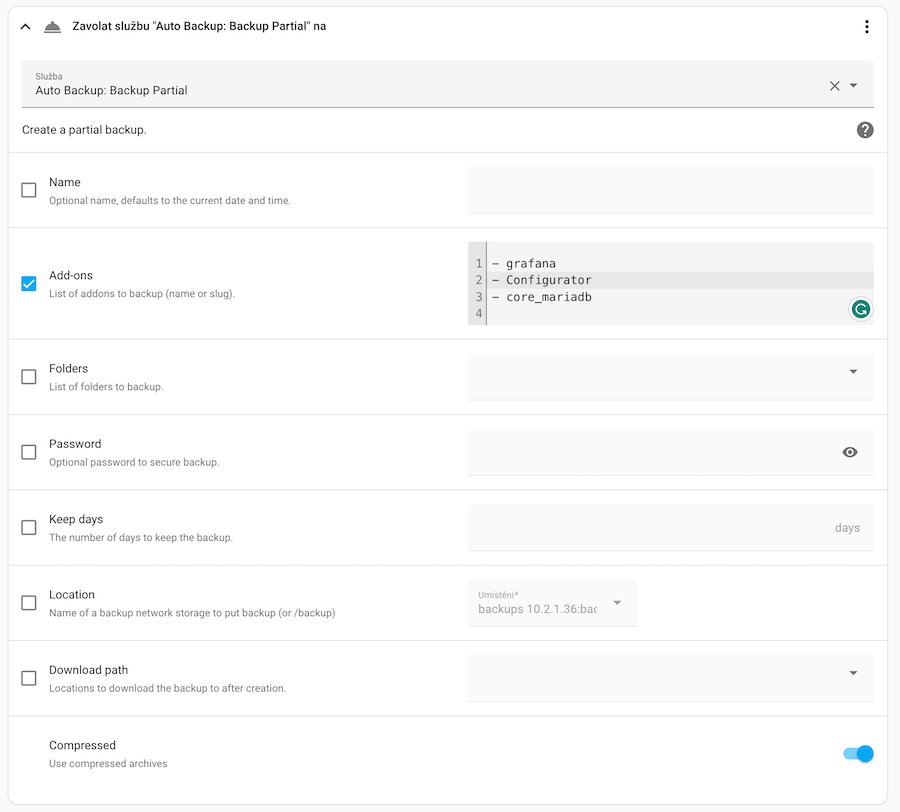Uncheck the Add-ons checkbox
900x812 pixels.
tap(28, 283)
